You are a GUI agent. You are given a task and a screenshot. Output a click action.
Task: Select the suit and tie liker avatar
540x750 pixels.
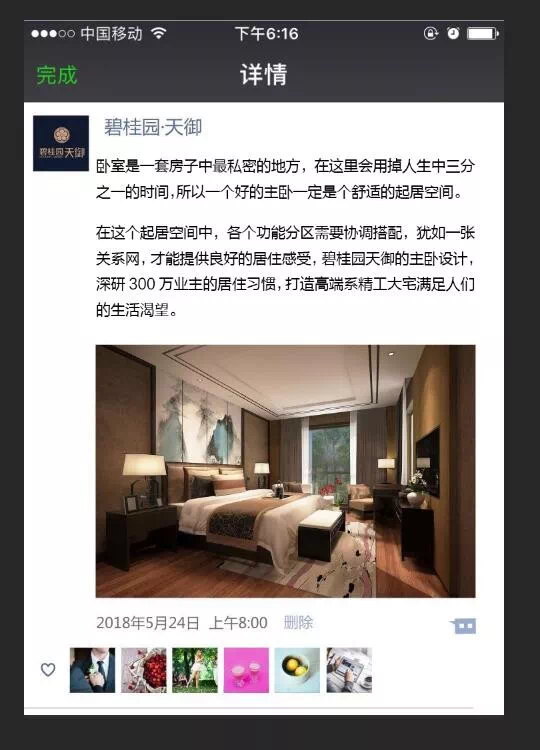92,670
